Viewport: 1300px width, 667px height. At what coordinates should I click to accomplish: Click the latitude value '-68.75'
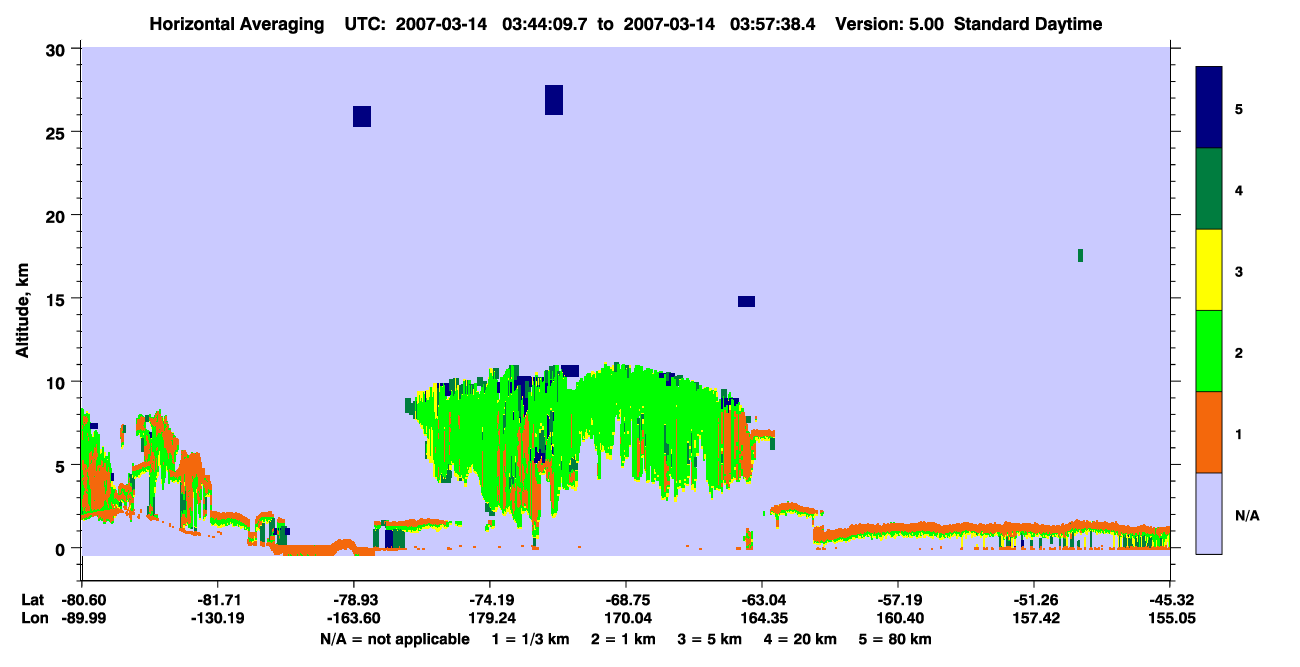coord(626,600)
